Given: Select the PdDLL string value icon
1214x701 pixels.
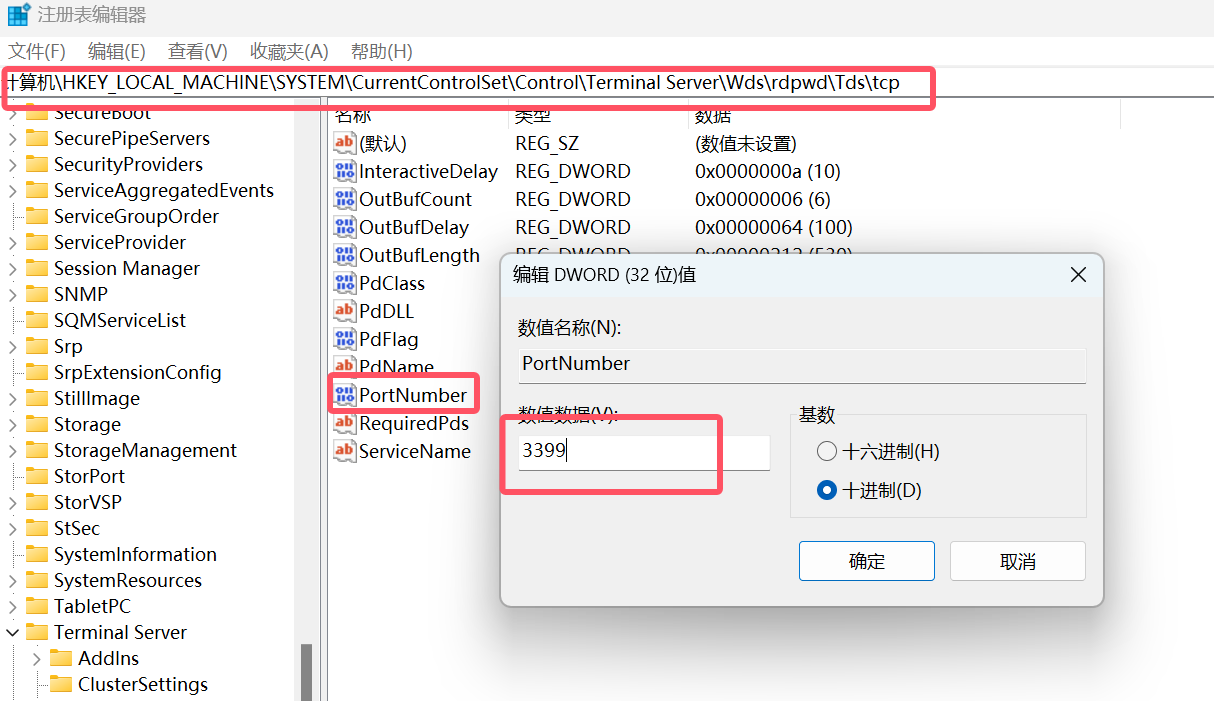Looking at the screenshot, I should pos(344,311).
